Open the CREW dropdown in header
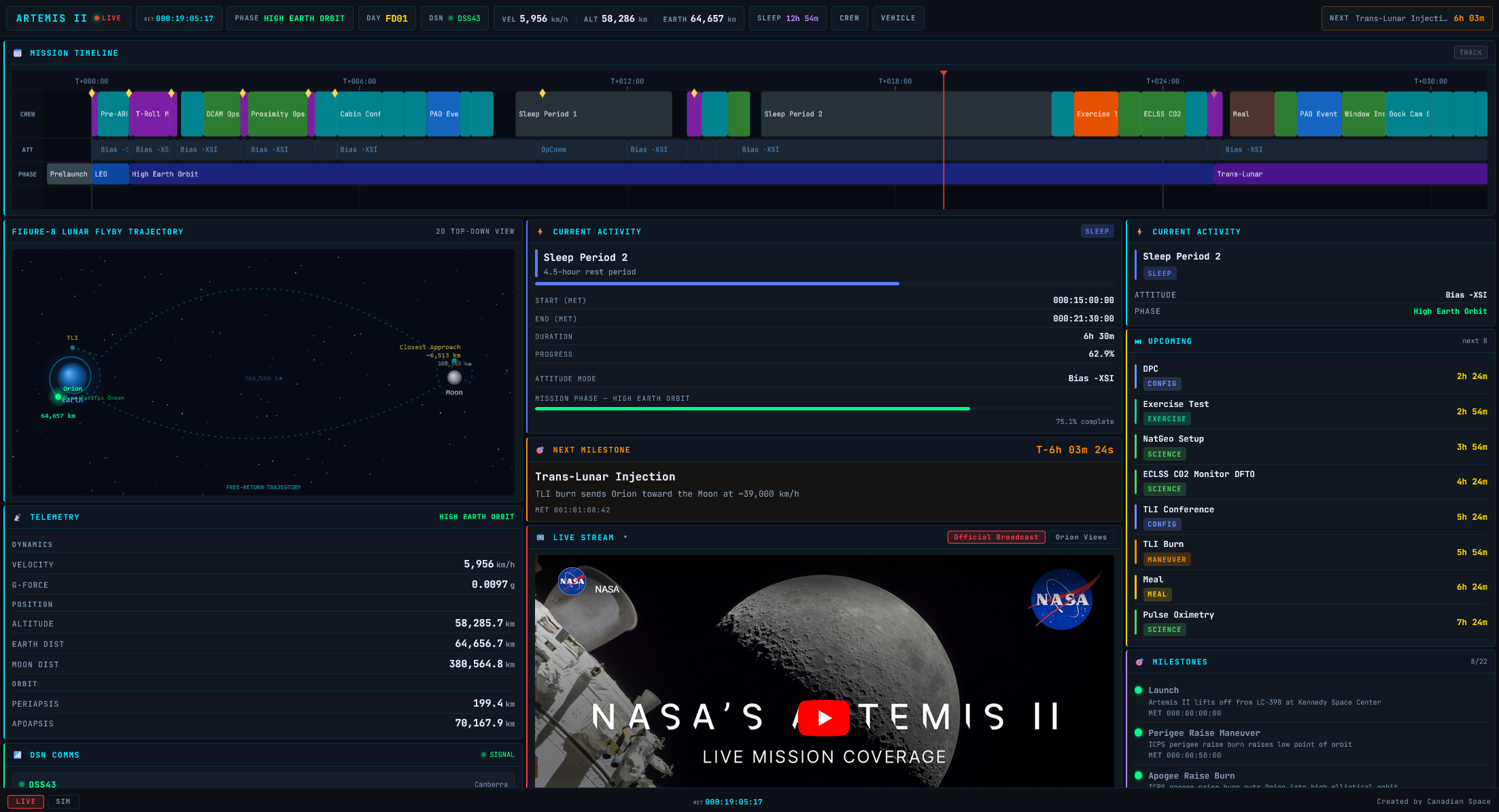 point(848,18)
